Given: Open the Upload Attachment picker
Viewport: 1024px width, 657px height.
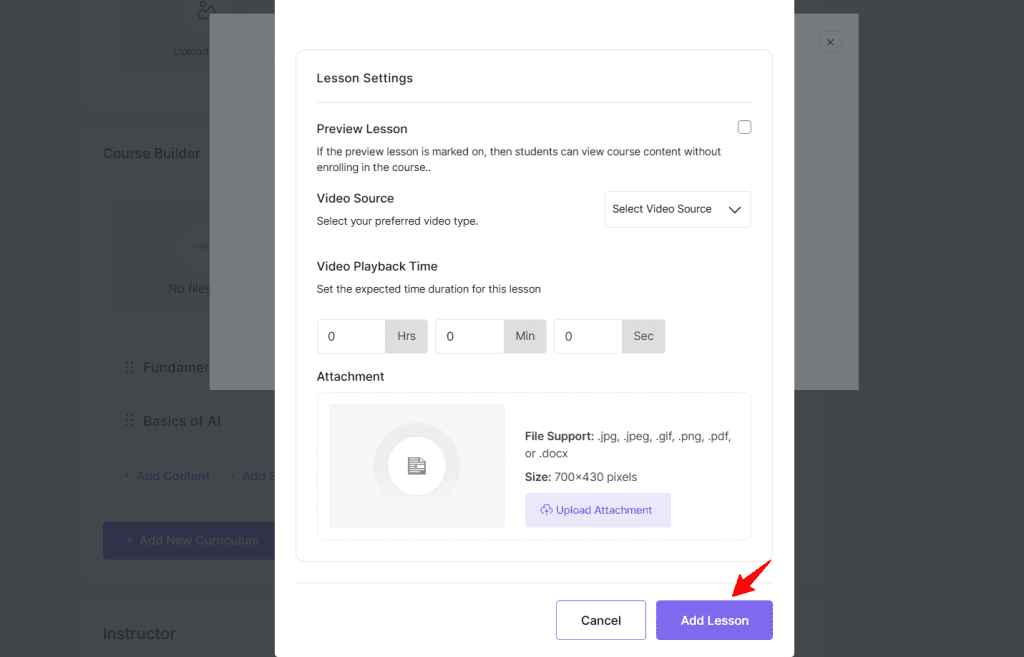Looking at the screenshot, I should 598,510.
